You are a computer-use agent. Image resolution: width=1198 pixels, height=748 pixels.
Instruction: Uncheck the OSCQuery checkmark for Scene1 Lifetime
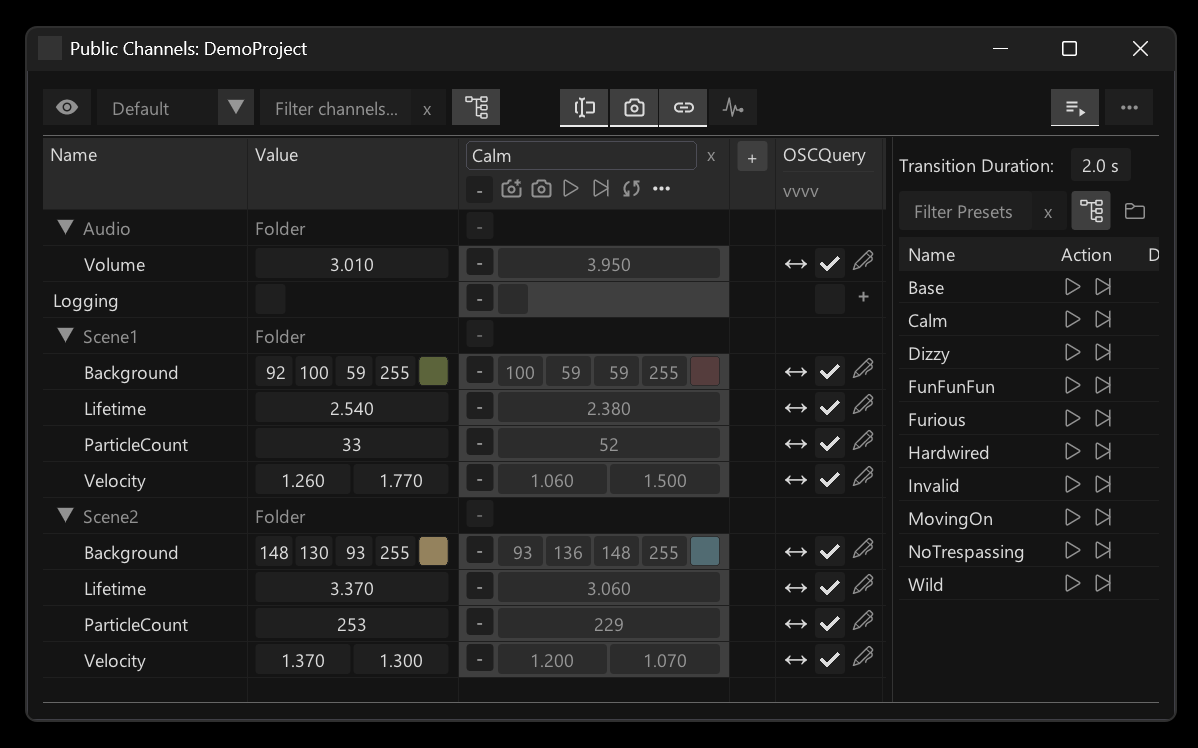point(829,408)
